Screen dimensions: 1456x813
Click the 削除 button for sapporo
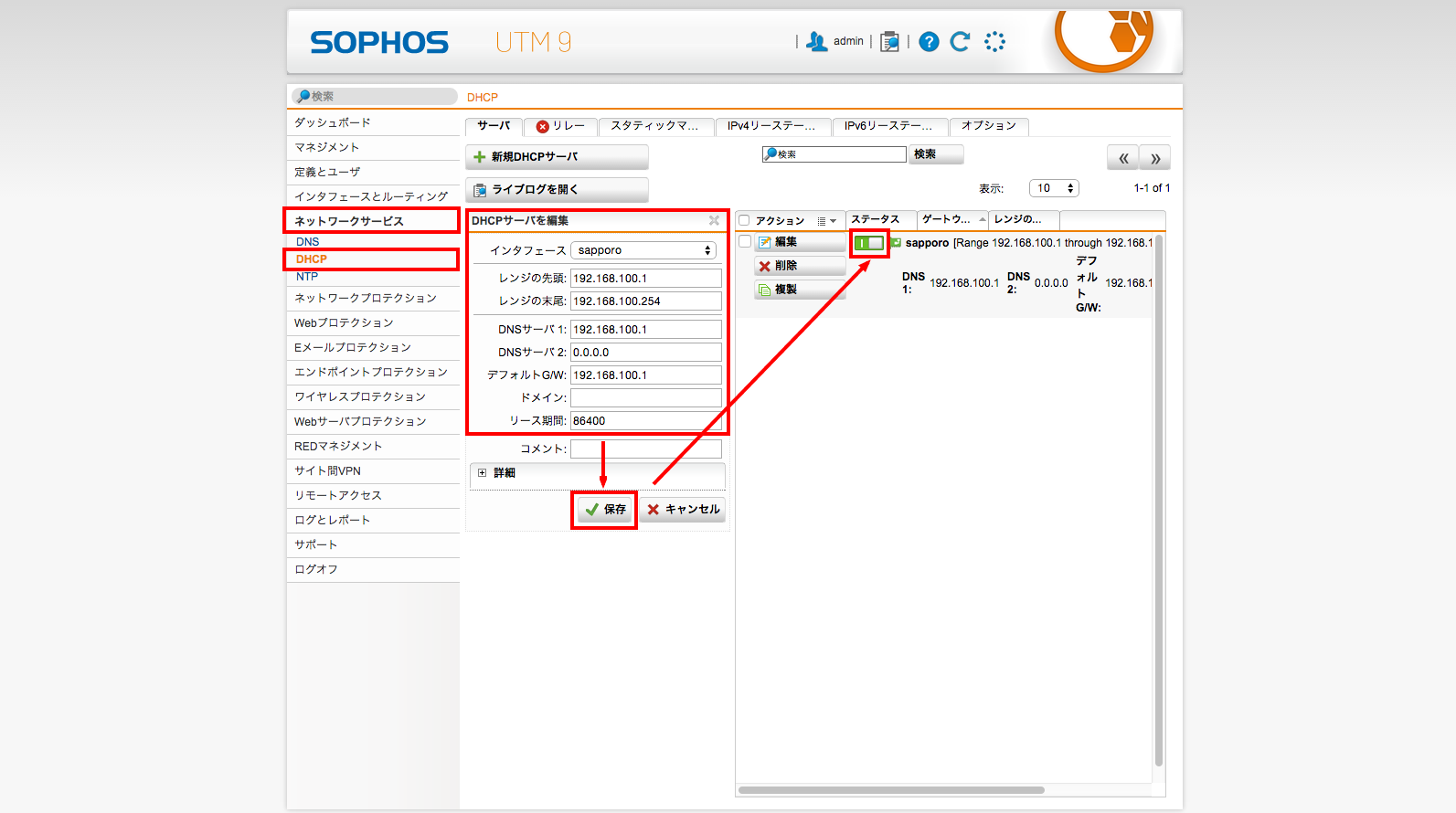coord(800,266)
